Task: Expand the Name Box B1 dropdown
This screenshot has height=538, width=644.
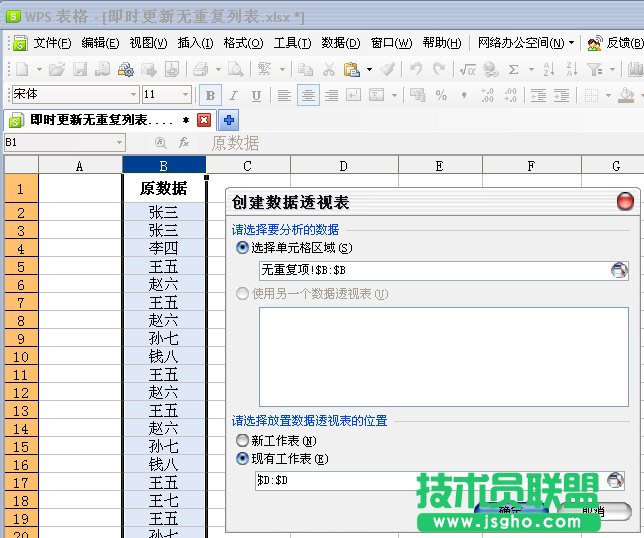Action: pos(119,143)
